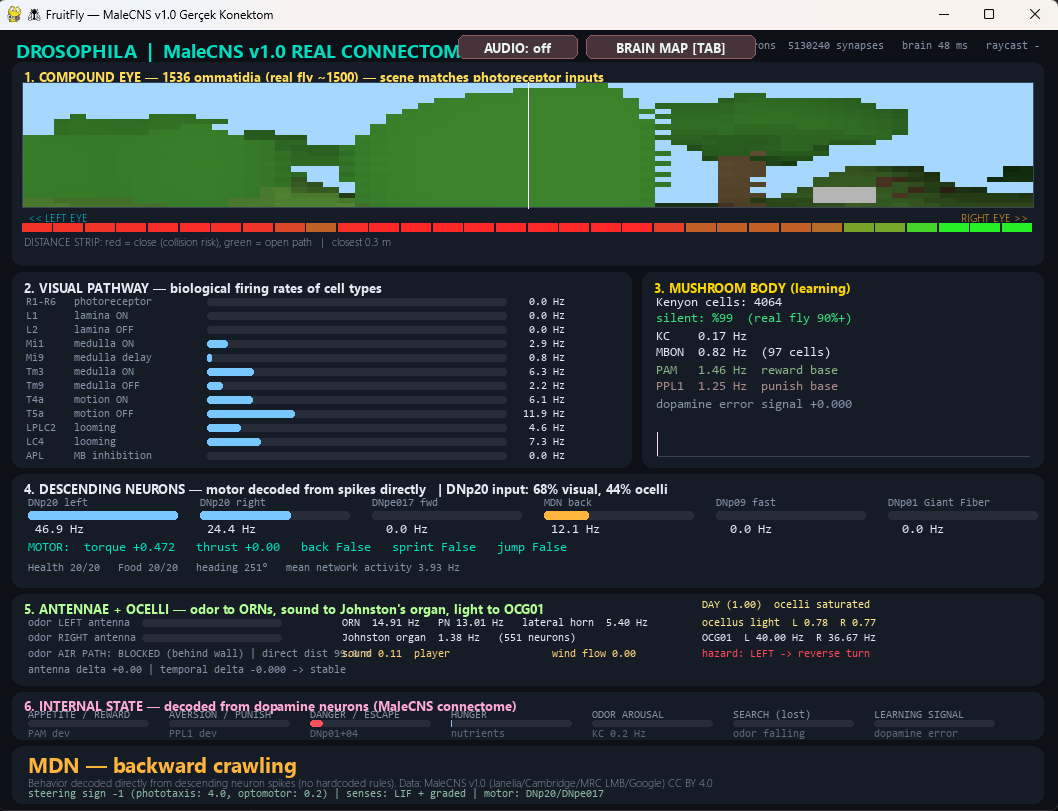Click the Tm3 medulla ON rate bar
This screenshot has width=1058, height=811.
point(356,372)
